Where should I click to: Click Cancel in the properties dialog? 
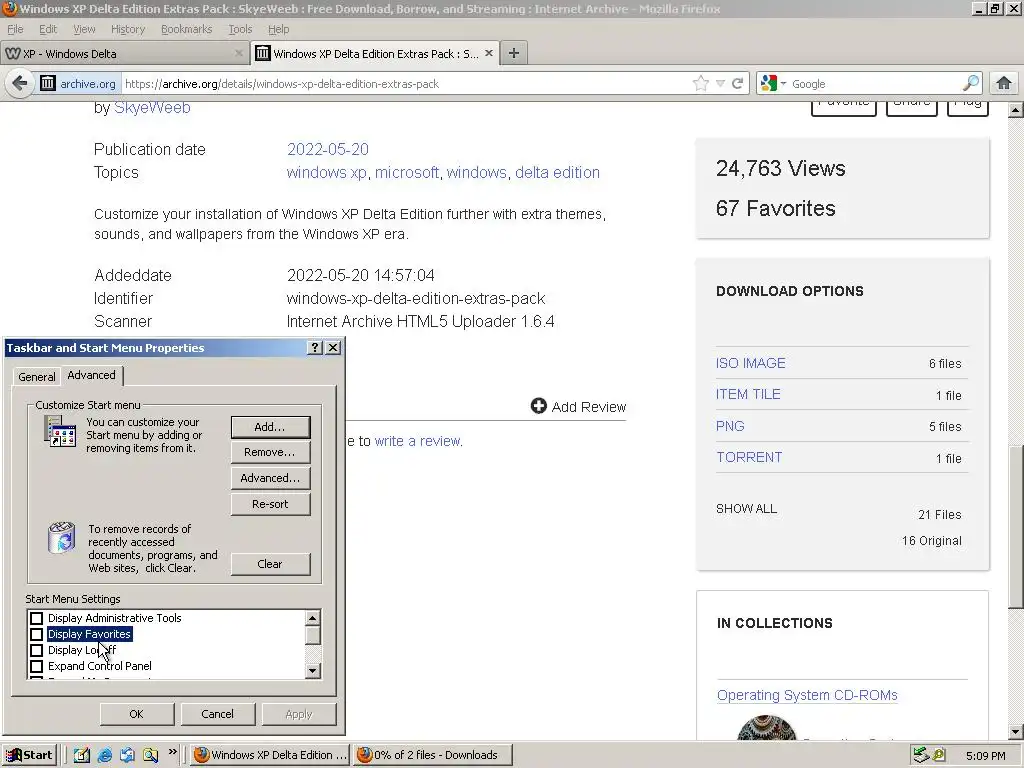click(217, 714)
